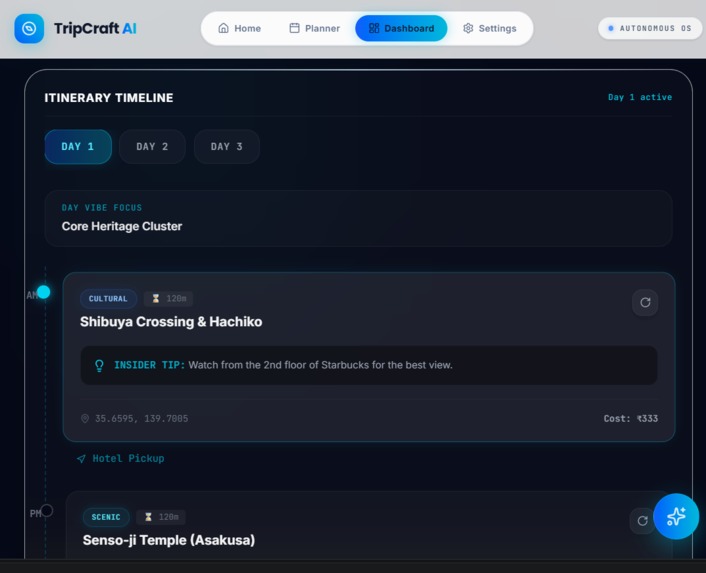This screenshot has height=573, width=706.
Task: Click the refresh icon on Shibuya Crossing card
Action: point(645,302)
